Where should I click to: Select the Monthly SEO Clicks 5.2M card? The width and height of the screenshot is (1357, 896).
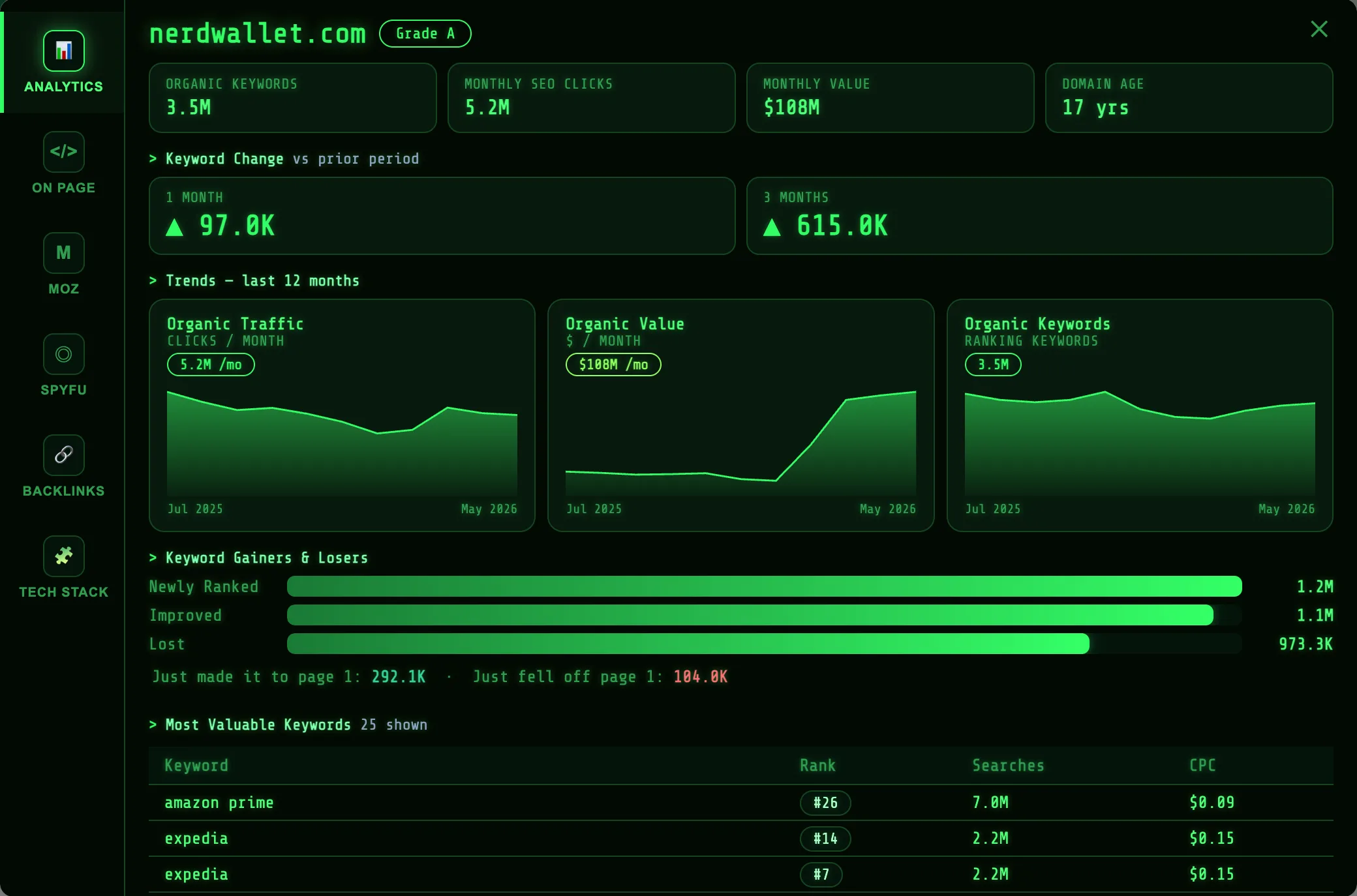pyautogui.click(x=591, y=98)
